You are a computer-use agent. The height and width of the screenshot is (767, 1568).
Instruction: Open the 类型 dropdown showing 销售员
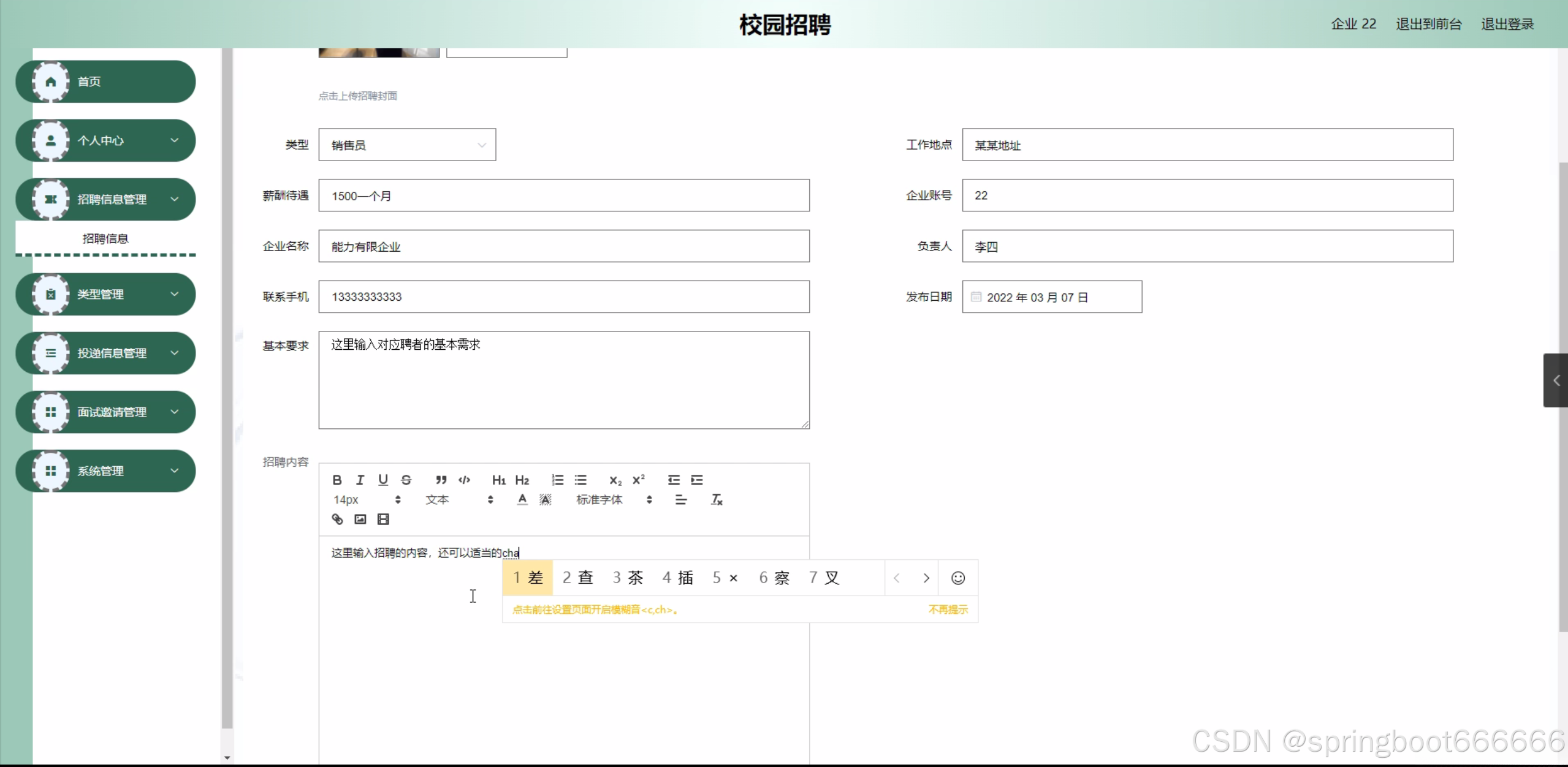coord(407,145)
